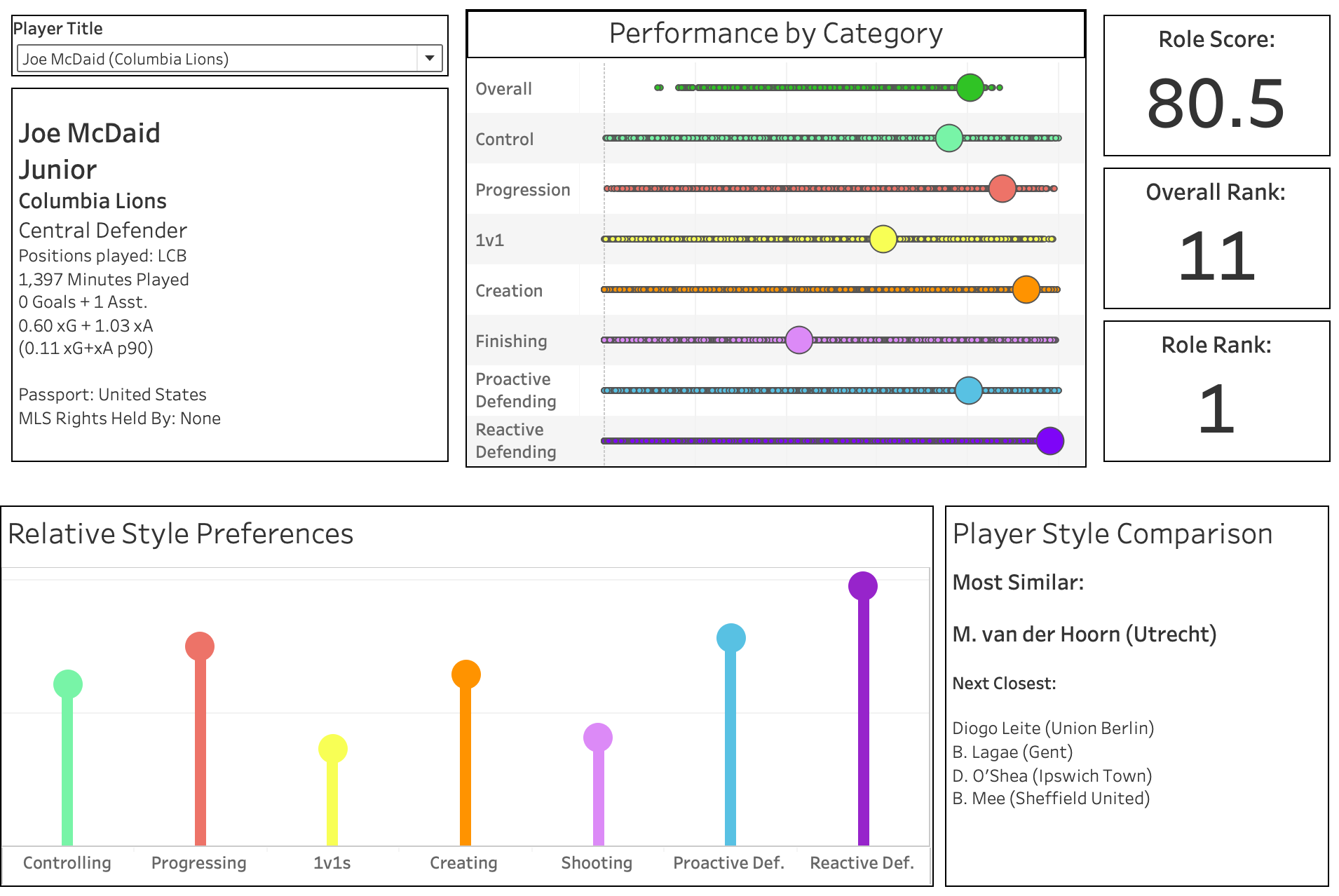This screenshot has width=1339, height=896.
Task: Click Diogo Leite (Union Berlin)
Action: point(1053,728)
